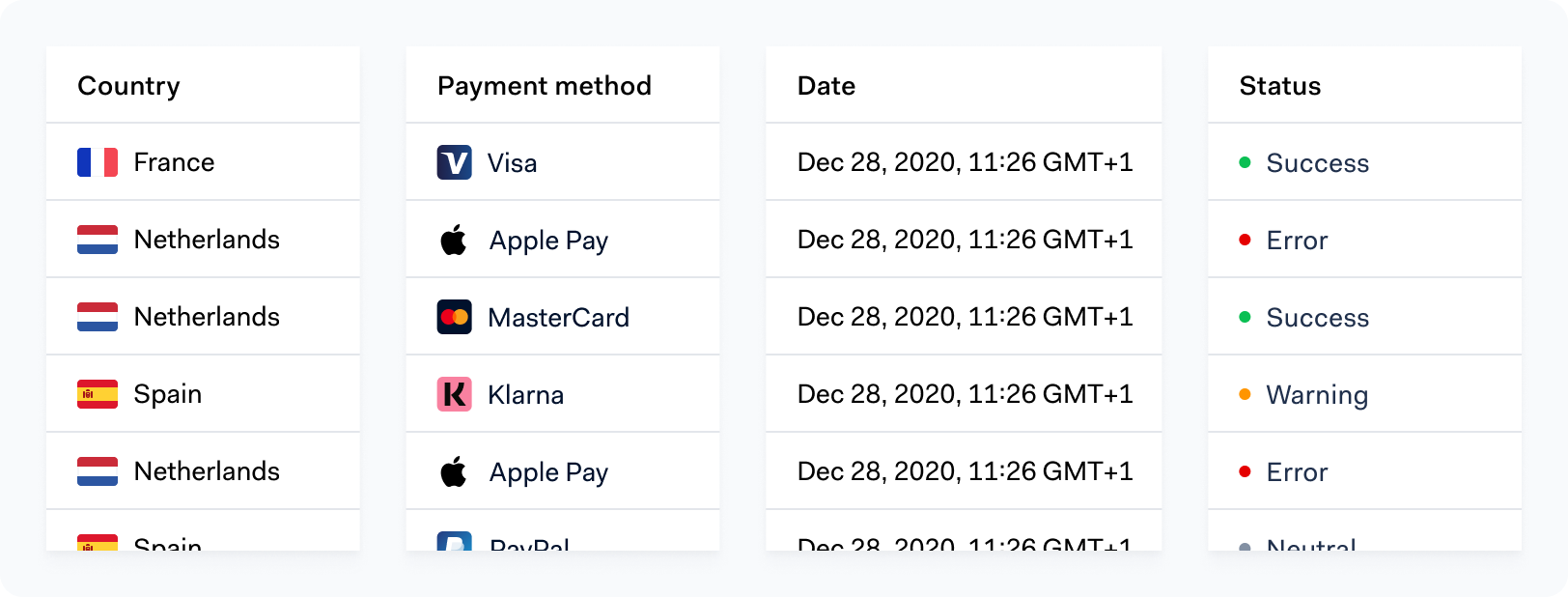Select the date cell in the Visa row
The height and width of the screenshot is (597, 1568).
pyautogui.click(x=964, y=162)
